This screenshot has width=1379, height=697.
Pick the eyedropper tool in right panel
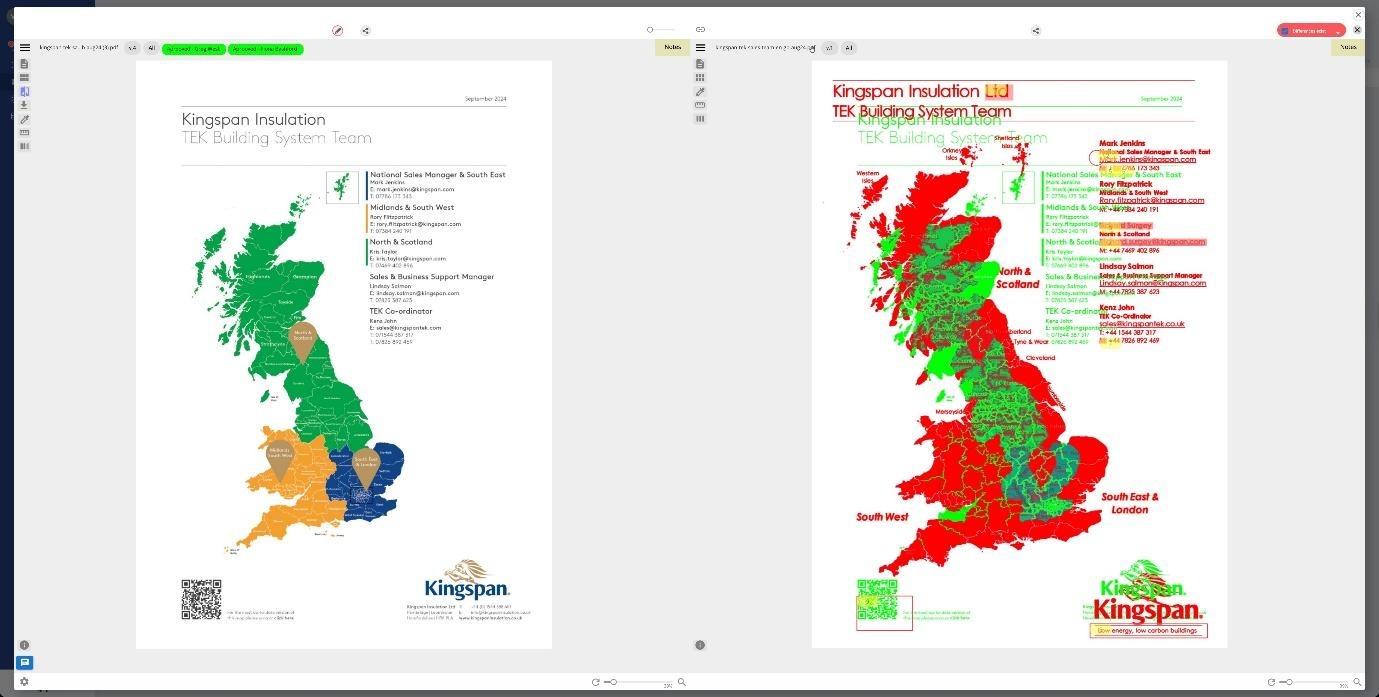(700, 91)
